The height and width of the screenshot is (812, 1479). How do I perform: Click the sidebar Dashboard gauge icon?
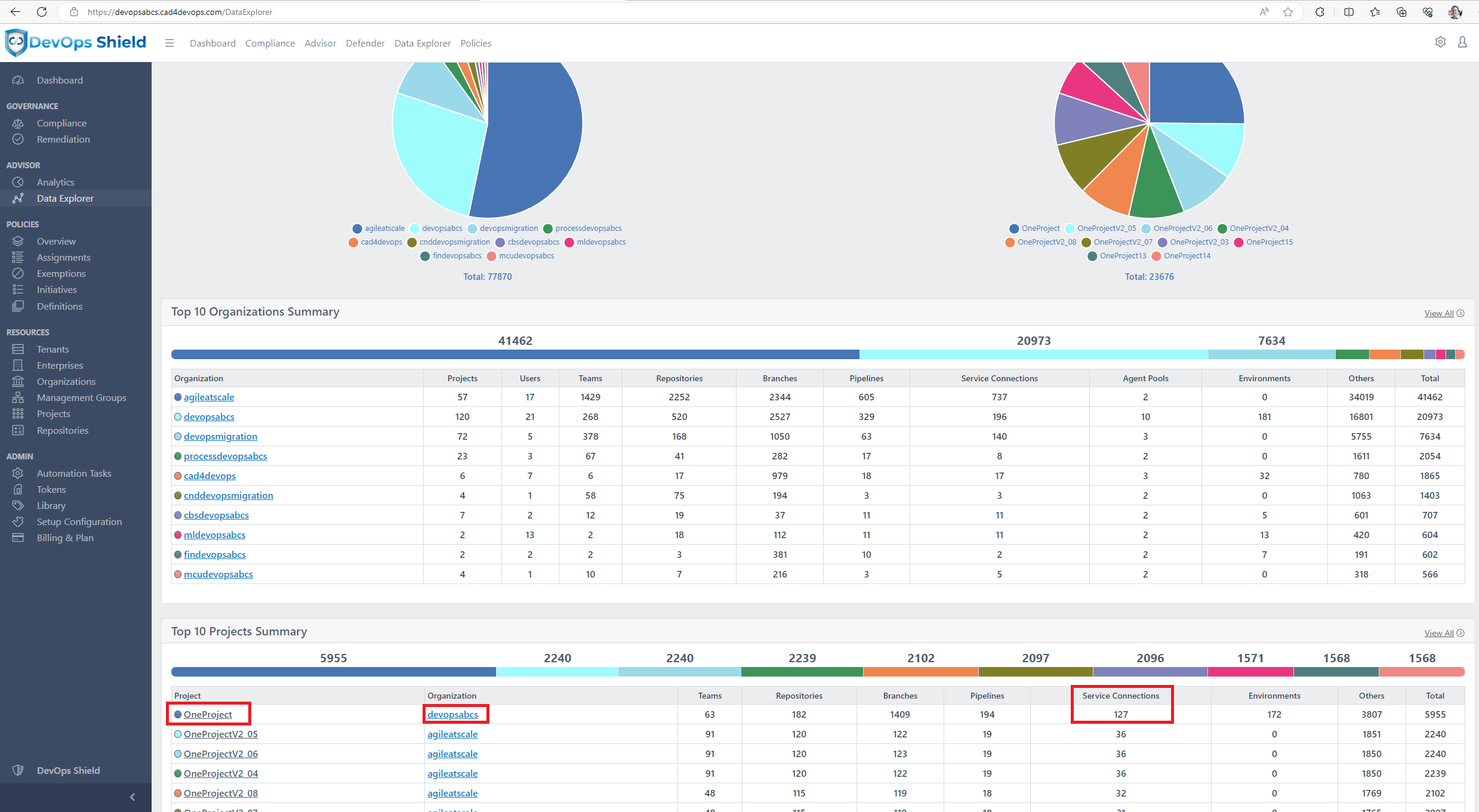coord(19,80)
